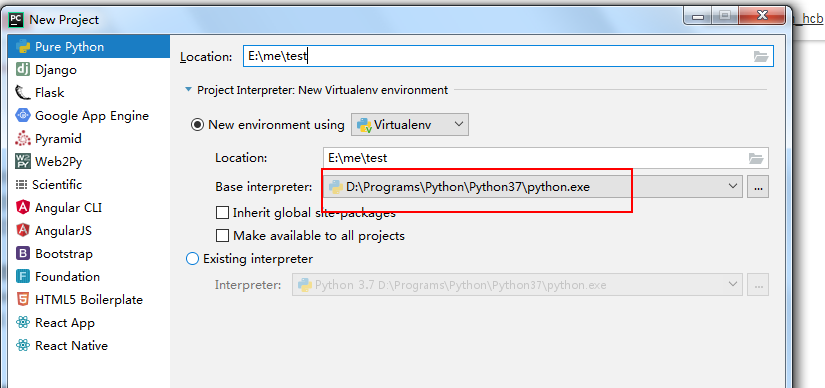Choose the Angular CLI icon
Image resolution: width=825 pixels, height=388 pixels.
tap(23, 207)
